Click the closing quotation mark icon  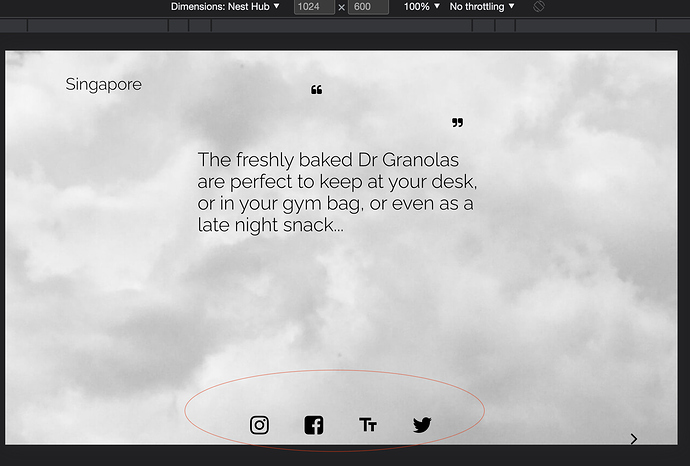pos(457,123)
